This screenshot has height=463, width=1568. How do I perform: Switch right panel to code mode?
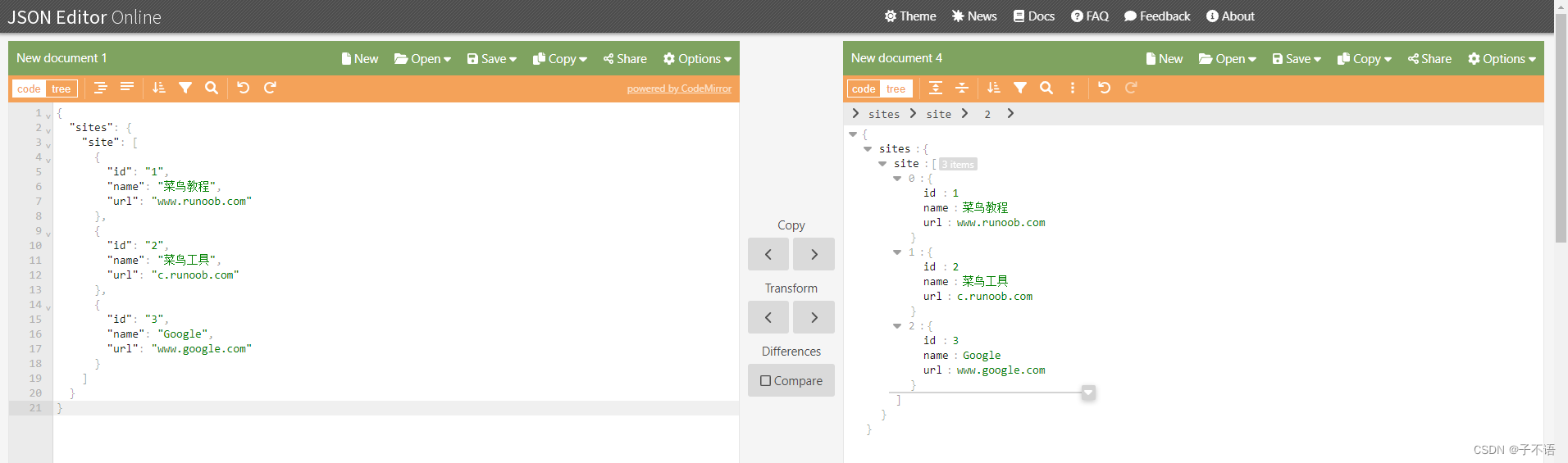pos(864,89)
